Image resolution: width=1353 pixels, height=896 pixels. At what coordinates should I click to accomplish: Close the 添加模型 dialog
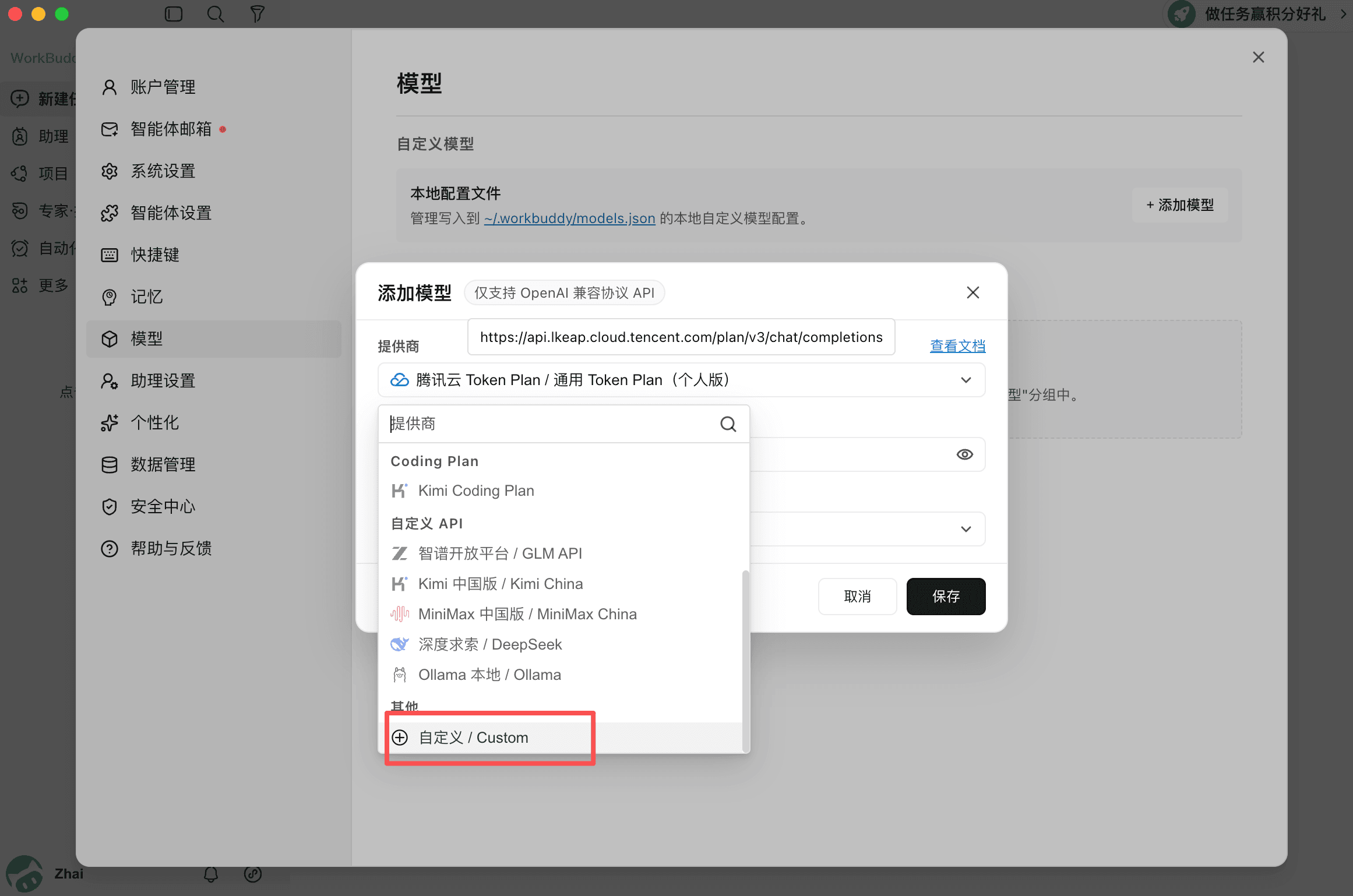pos(973,292)
